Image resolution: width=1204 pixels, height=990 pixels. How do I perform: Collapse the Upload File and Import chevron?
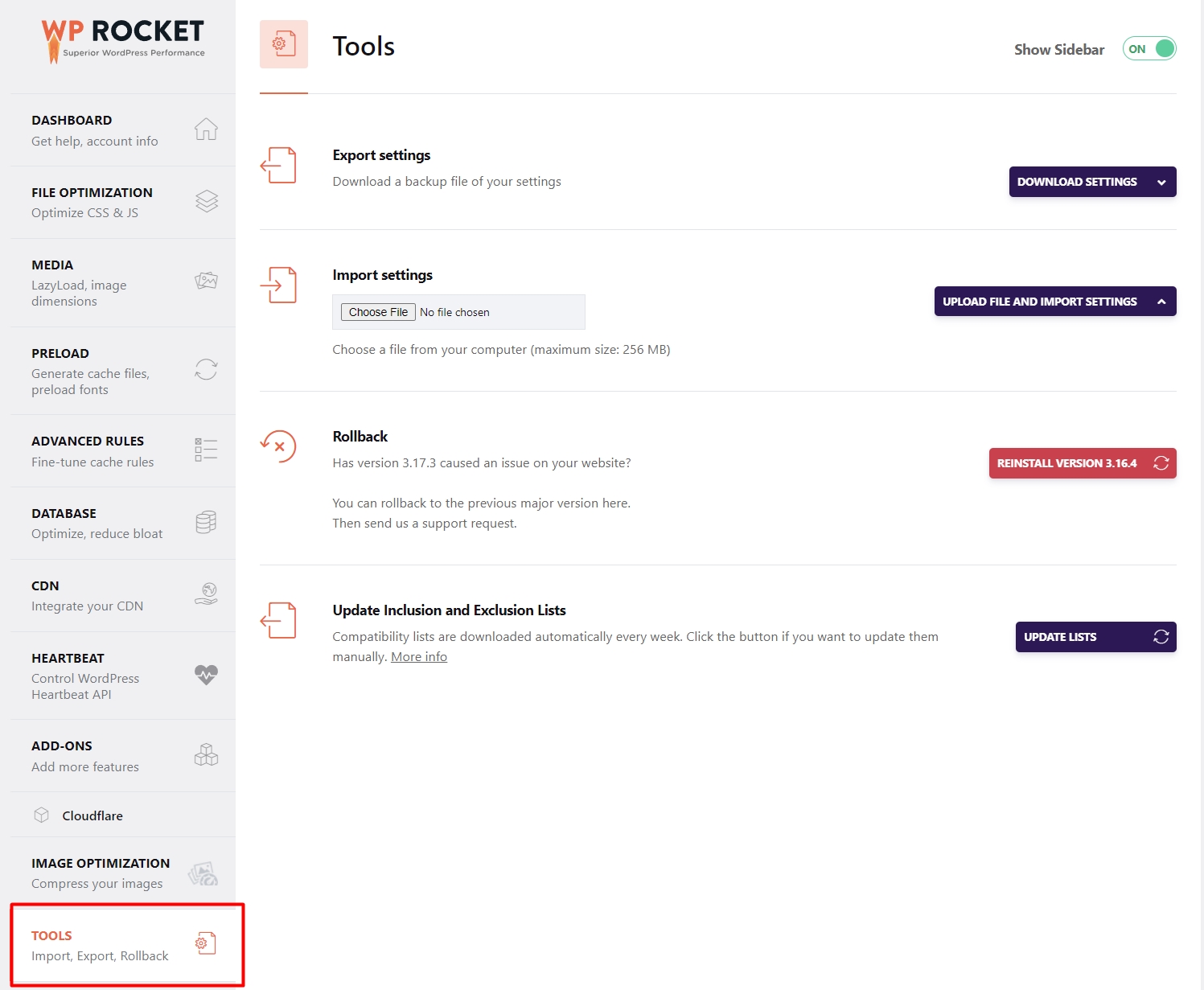pyautogui.click(x=1161, y=302)
